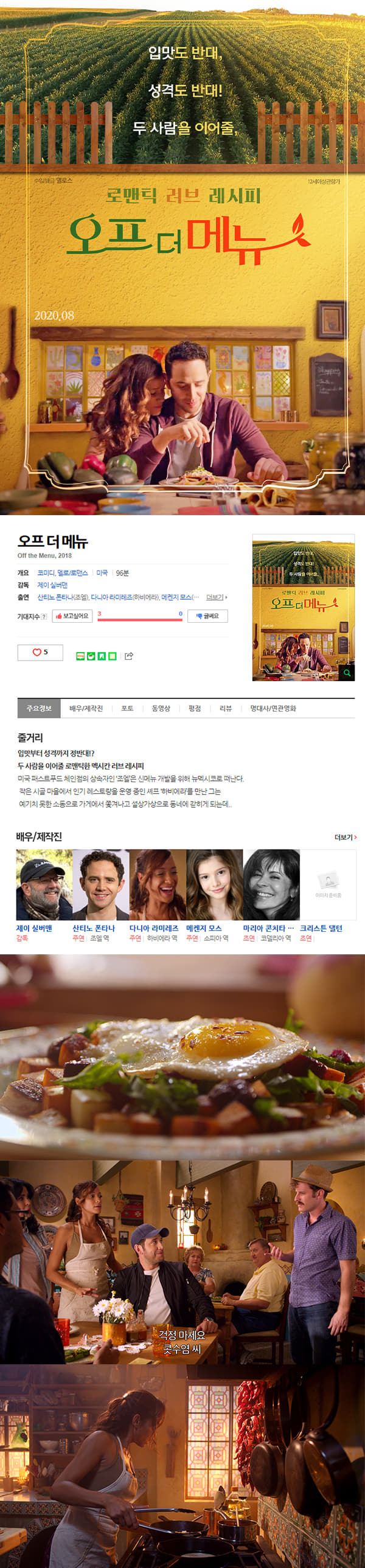Open the 명대사/연관영화 tab

(273, 709)
